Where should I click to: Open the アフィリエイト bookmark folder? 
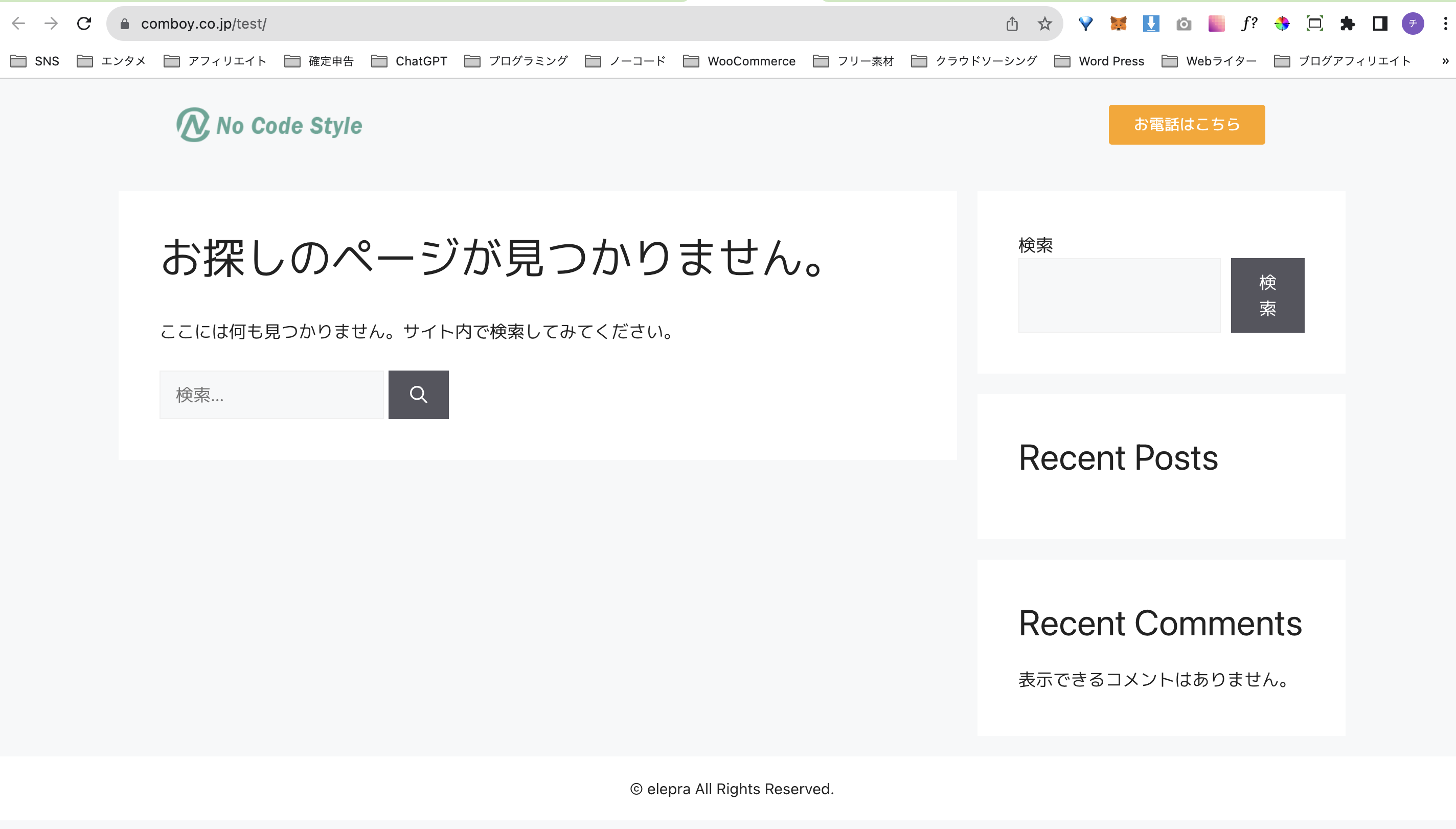point(215,61)
